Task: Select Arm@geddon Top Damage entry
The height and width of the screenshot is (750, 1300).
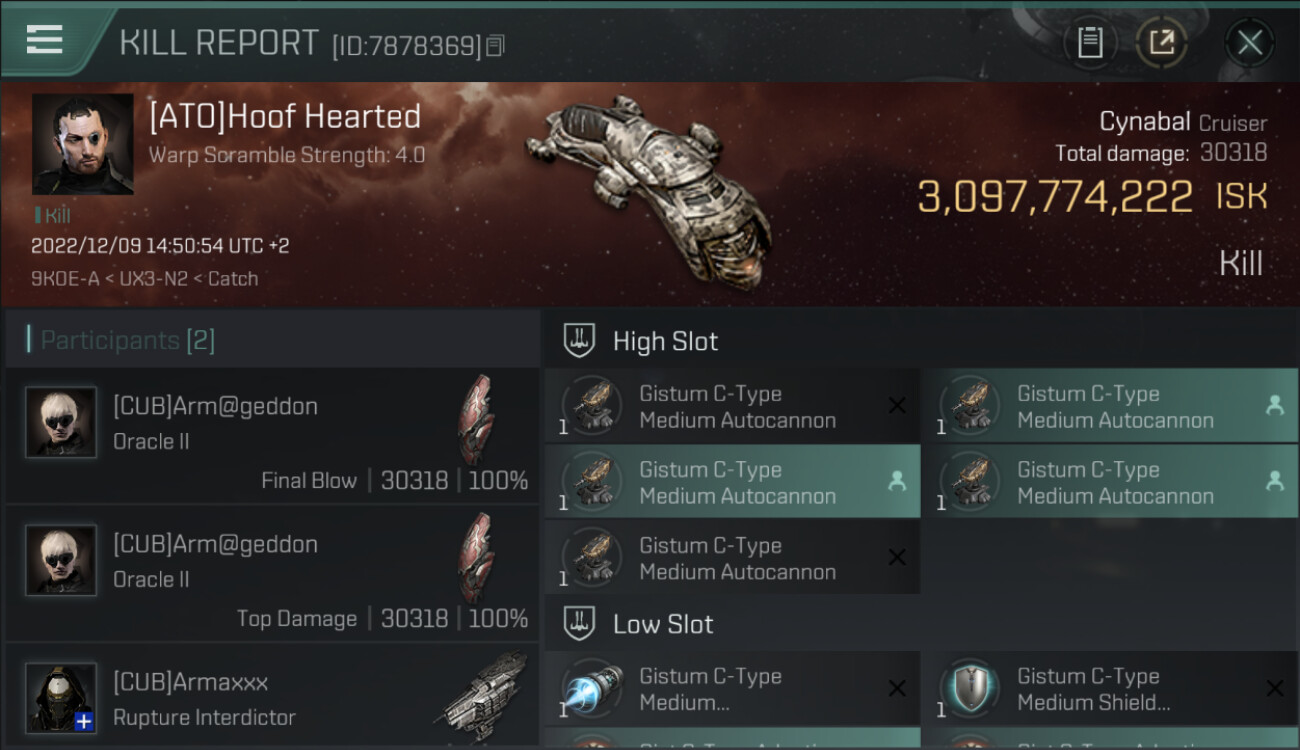Action: [272, 573]
